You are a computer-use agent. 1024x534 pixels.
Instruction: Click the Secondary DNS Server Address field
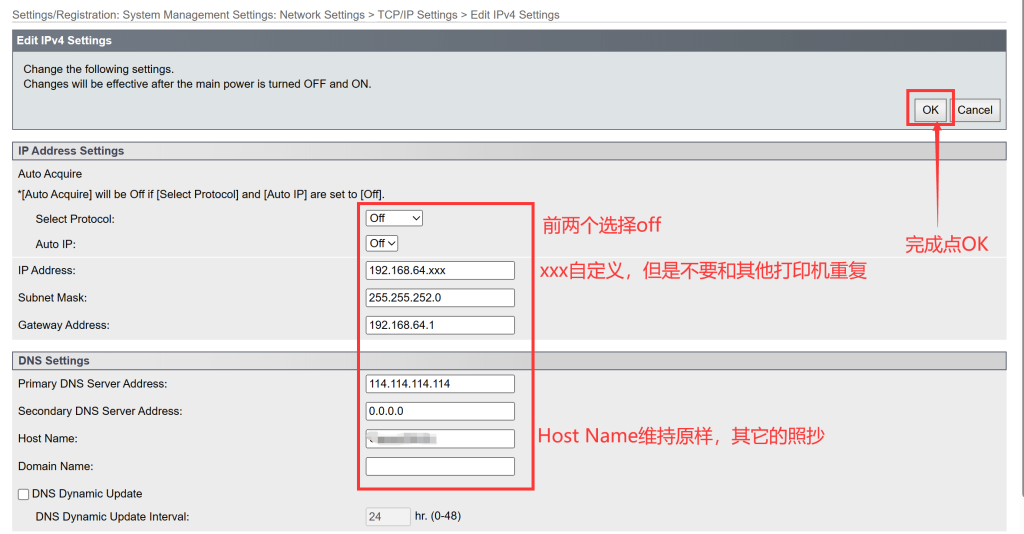(440, 411)
